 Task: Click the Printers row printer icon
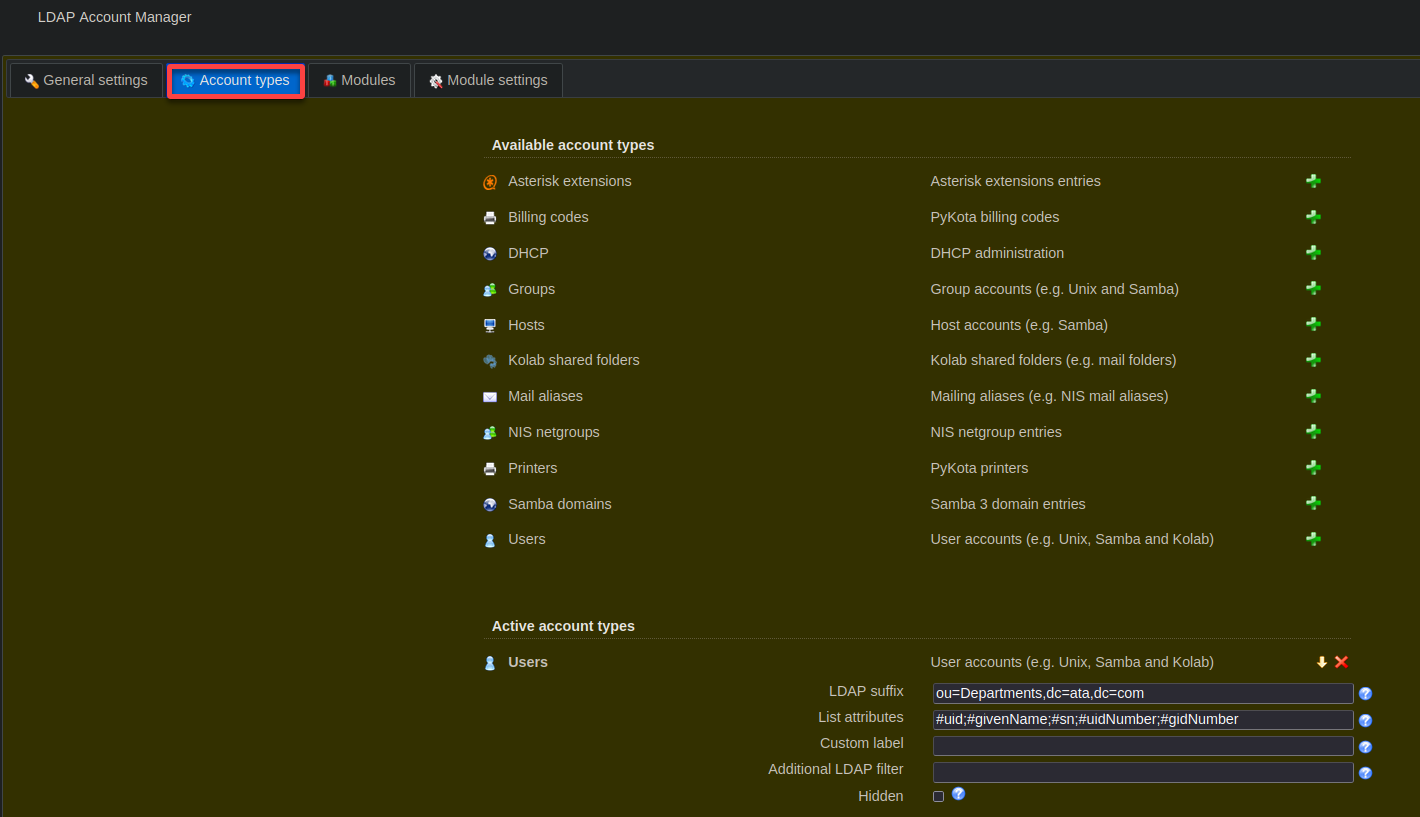(490, 469)
